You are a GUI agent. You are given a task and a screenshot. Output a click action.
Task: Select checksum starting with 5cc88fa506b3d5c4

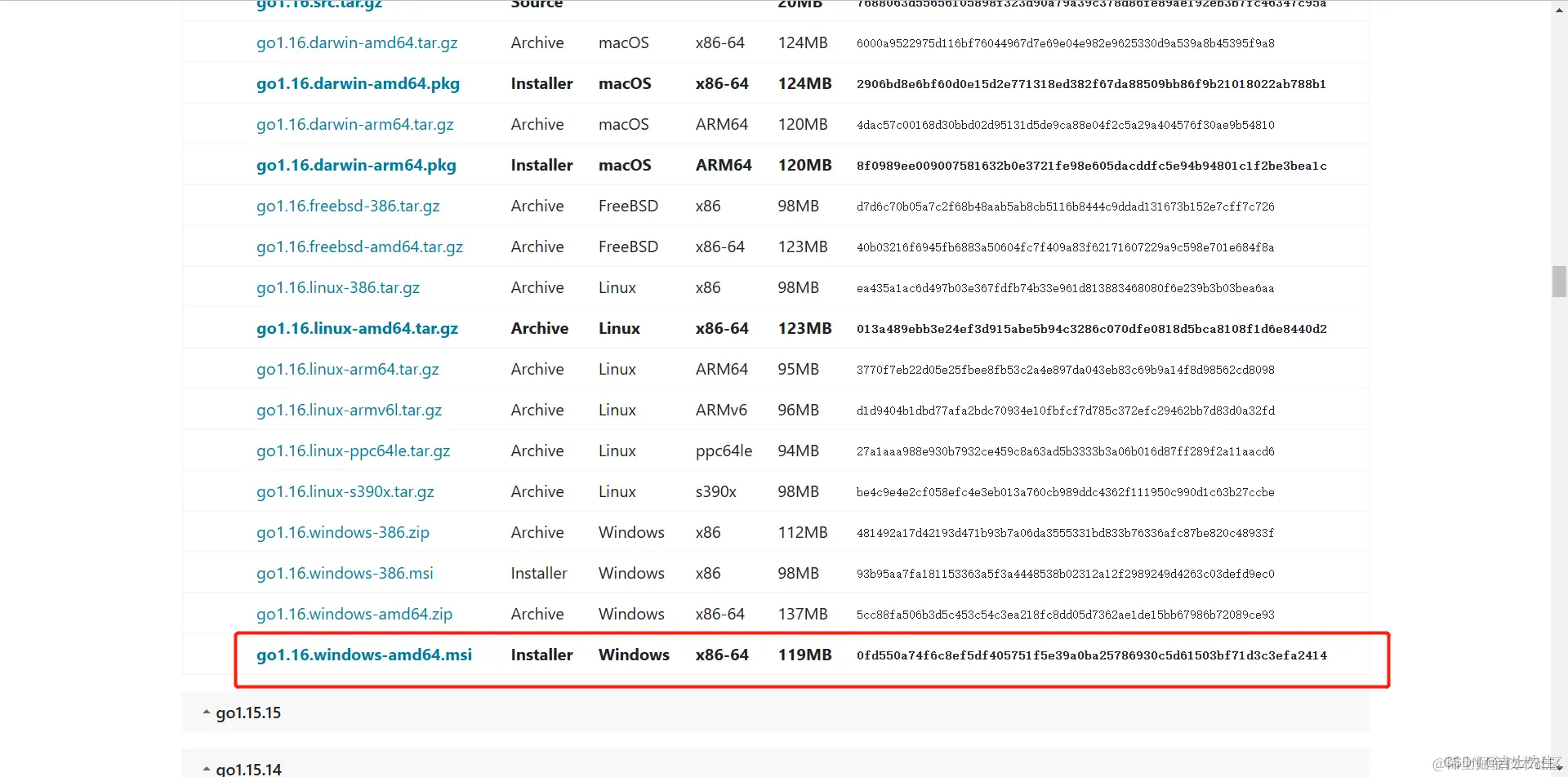pyautogui.click(x=1066, y=615)
